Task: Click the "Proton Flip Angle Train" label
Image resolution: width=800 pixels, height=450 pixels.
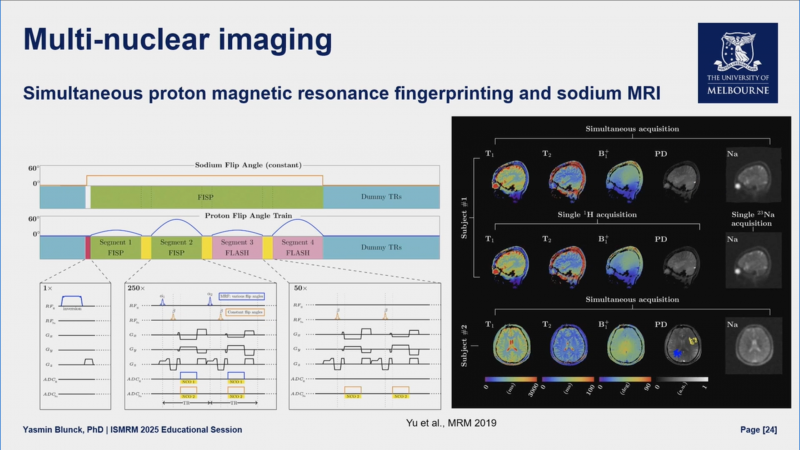Action: (x=248, y=215)
